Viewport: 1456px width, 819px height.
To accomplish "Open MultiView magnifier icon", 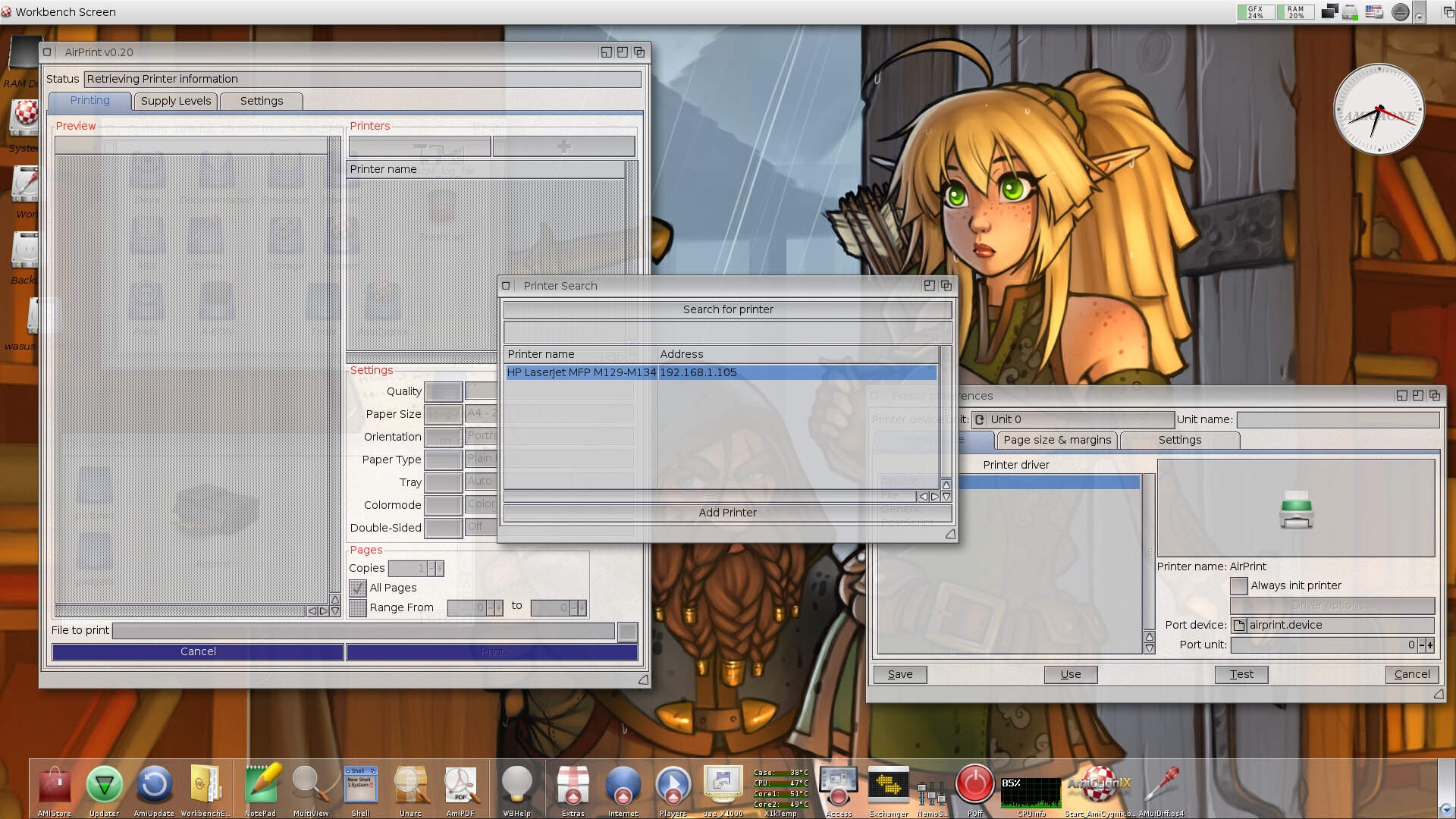I will click(311, 786).
